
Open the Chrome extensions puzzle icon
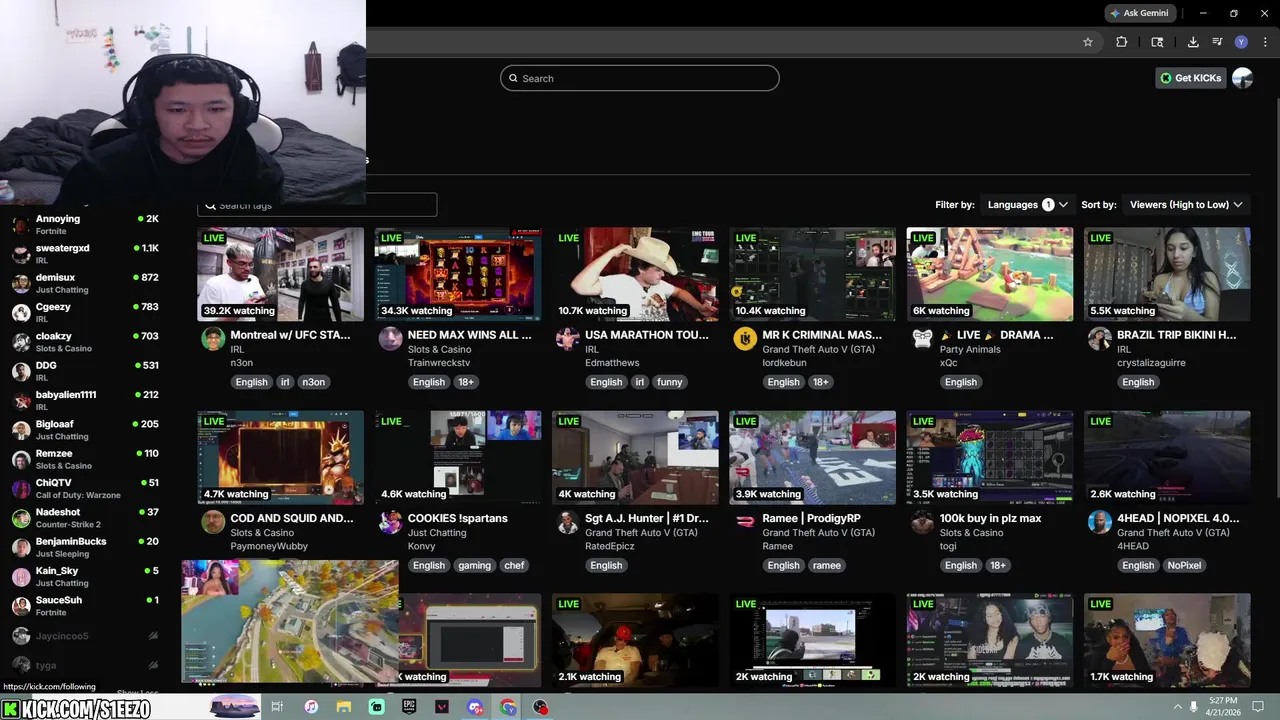[x=1121, y=42]
